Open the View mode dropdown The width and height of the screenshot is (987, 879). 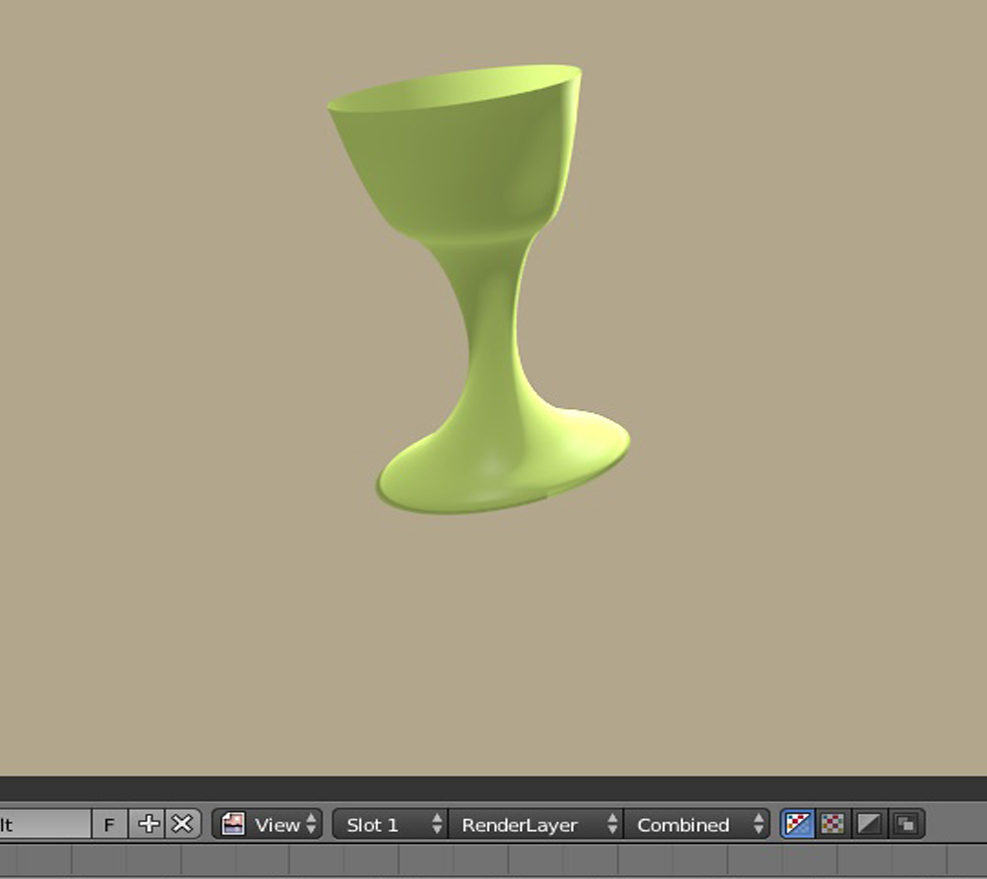[267, 824]
